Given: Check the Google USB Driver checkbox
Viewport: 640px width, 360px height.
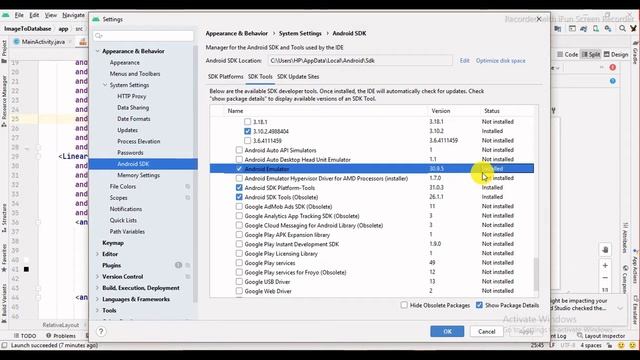Looking at the screenshot, I should pyautogui.click(x=239, y=281).
